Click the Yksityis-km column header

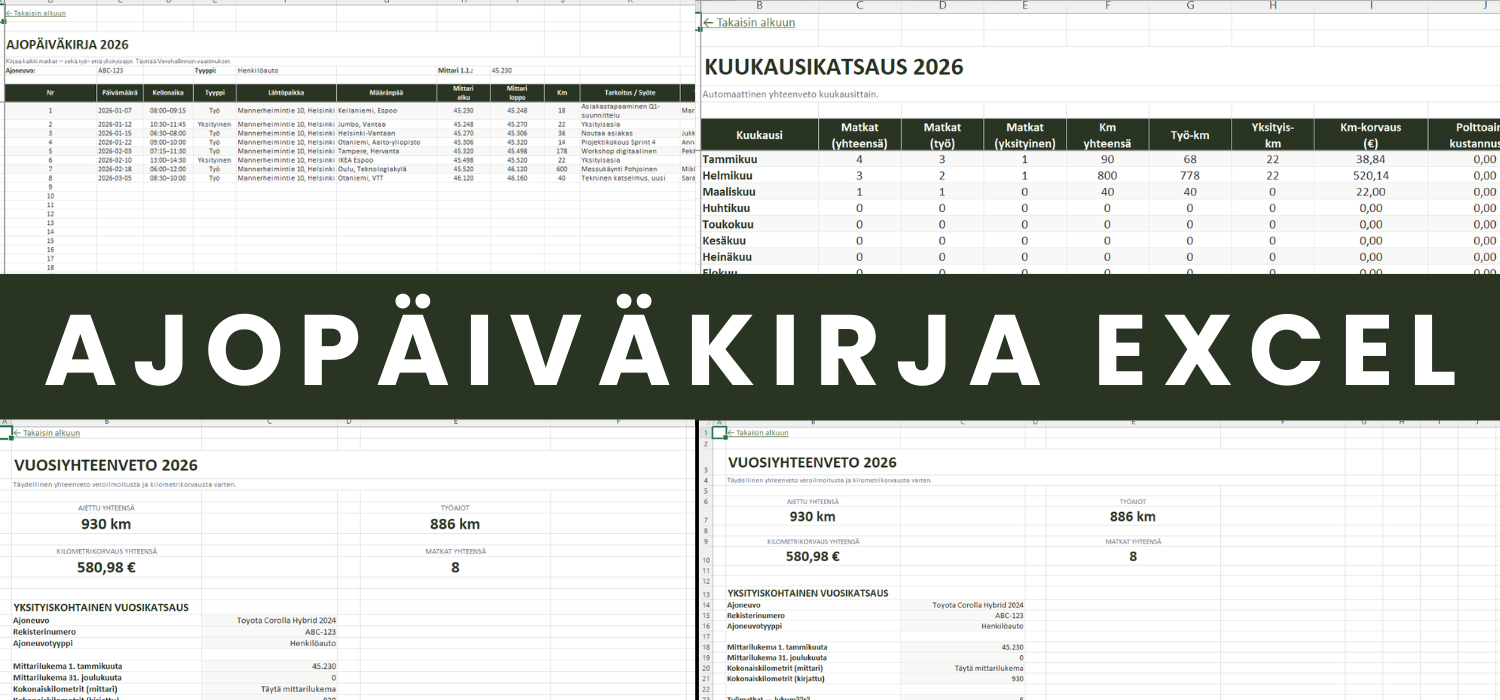tap(1272, 134)
